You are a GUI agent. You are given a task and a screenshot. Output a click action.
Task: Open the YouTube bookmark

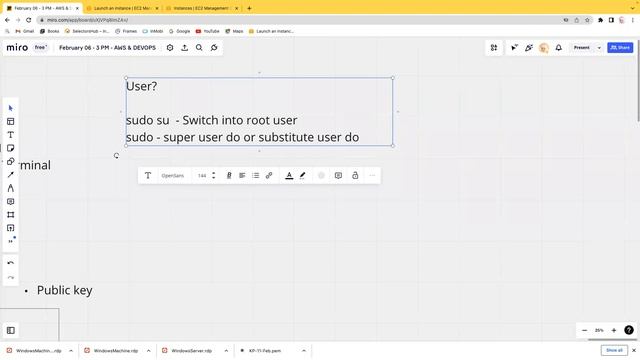[x=207, y=31]
